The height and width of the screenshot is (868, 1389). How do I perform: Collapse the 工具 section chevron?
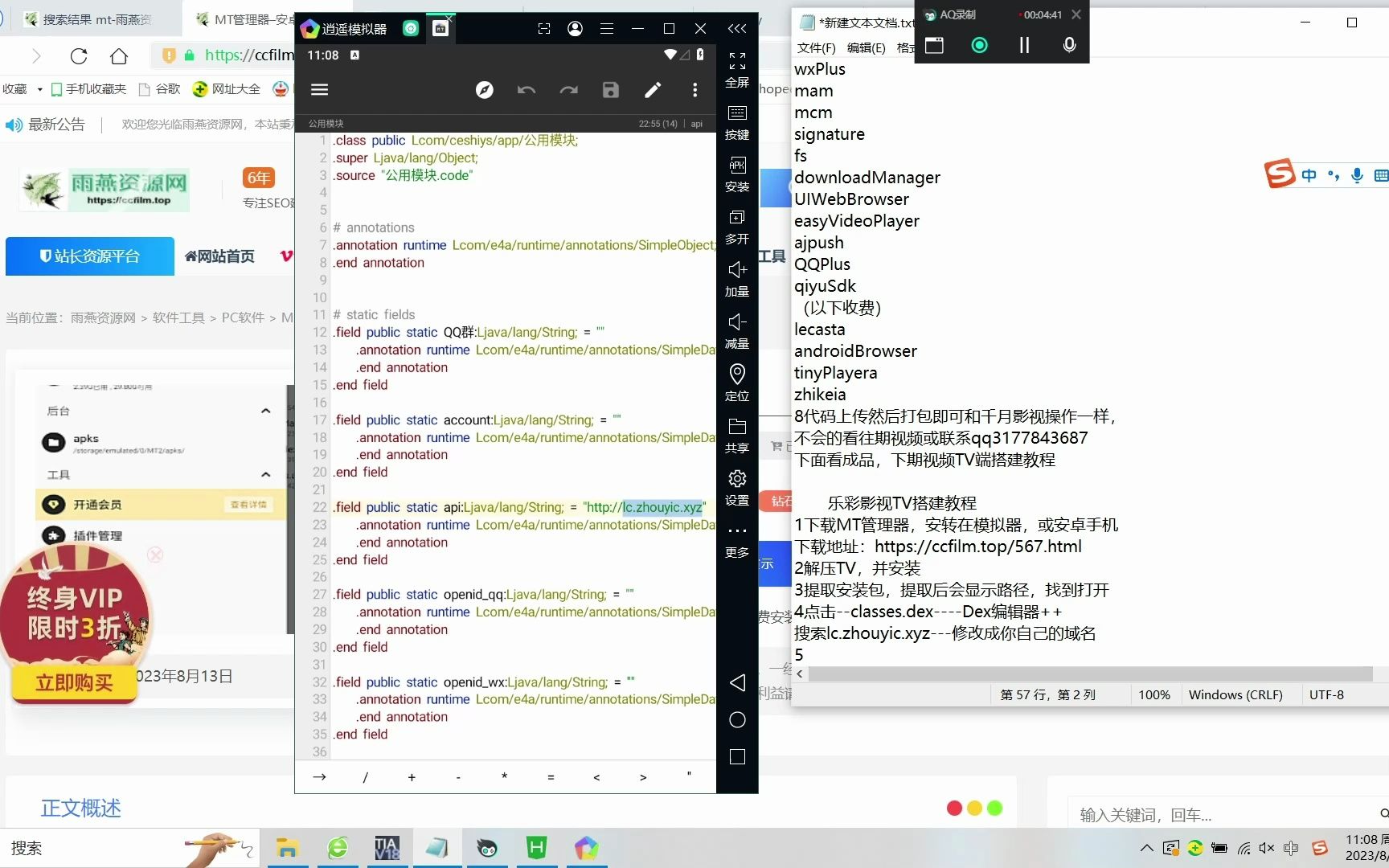coord(266,474)
